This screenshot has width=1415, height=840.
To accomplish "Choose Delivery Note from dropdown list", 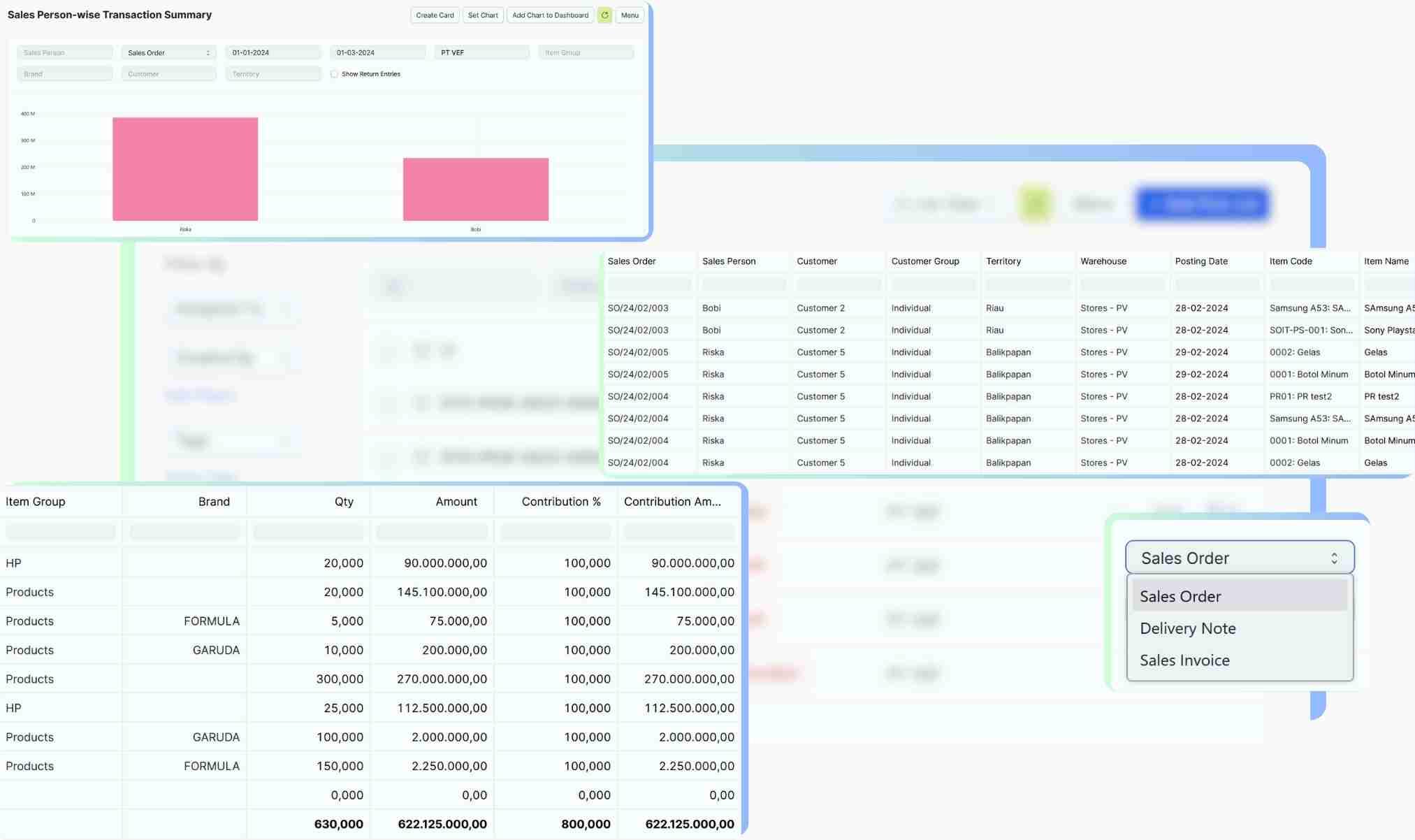I will tap(1187, 629).
